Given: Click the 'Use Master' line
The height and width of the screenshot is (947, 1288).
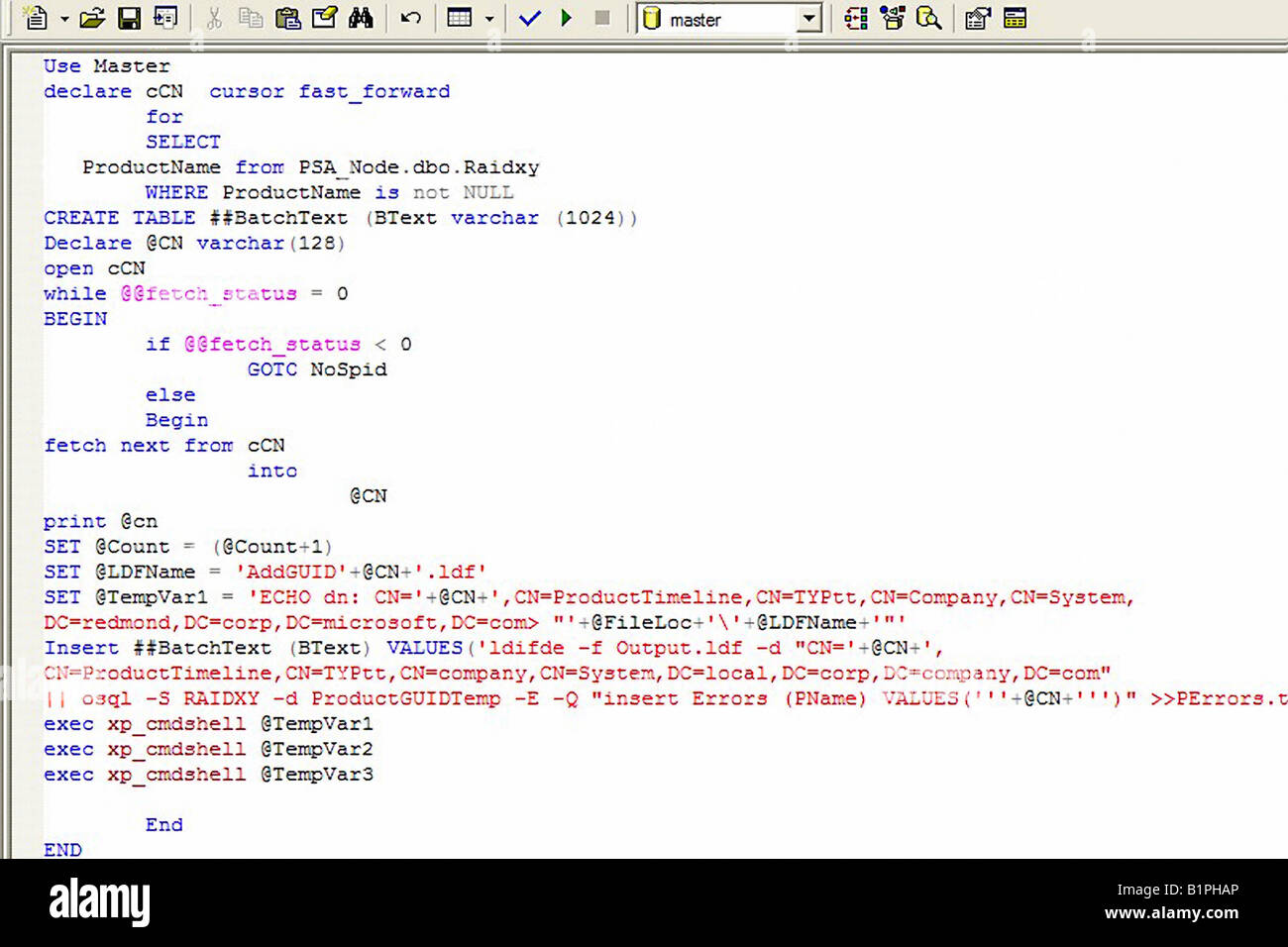Looking at the screenshot, I should [x=107, y=65].
